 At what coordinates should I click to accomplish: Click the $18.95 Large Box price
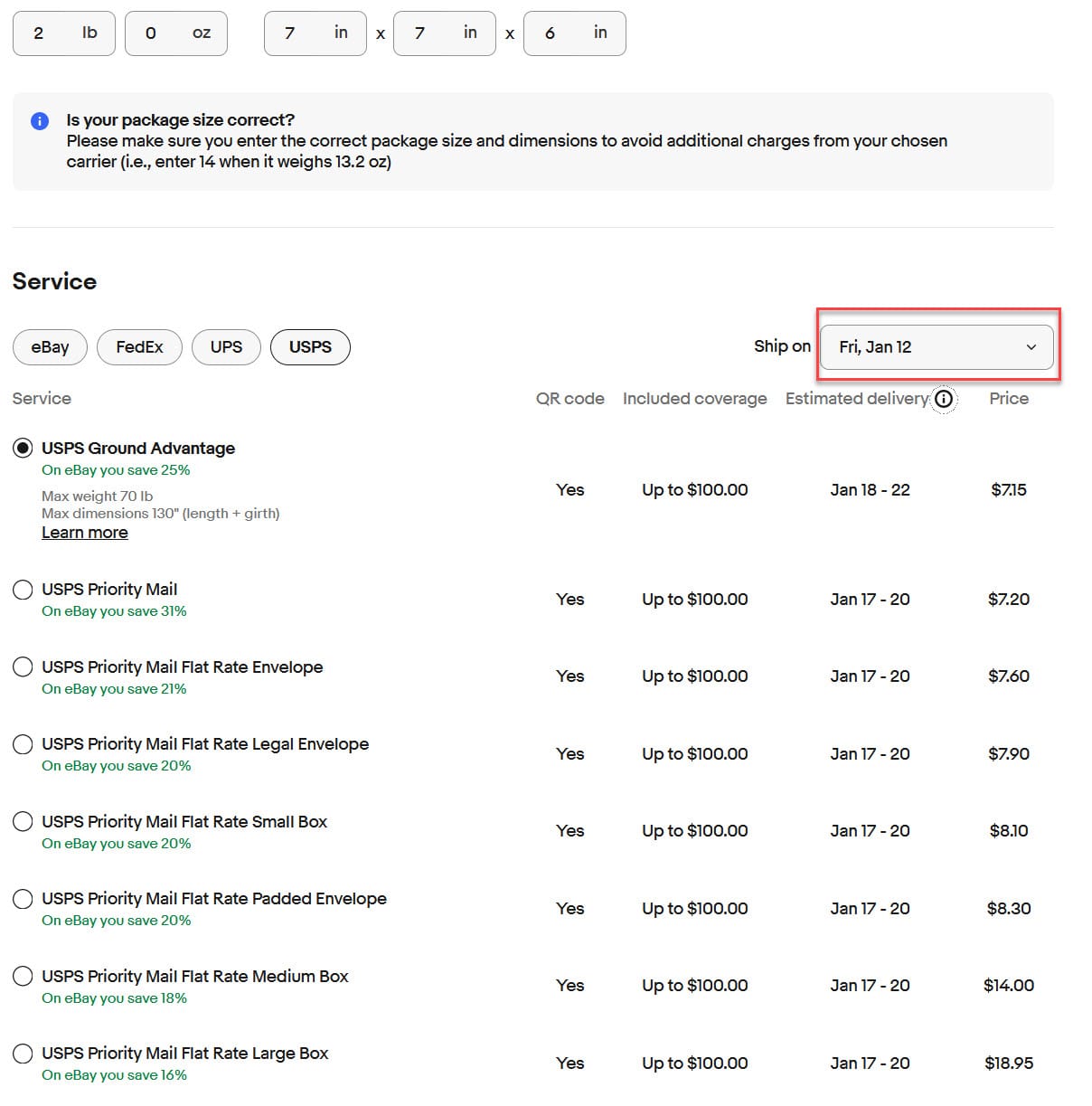click(1009, 1063)
